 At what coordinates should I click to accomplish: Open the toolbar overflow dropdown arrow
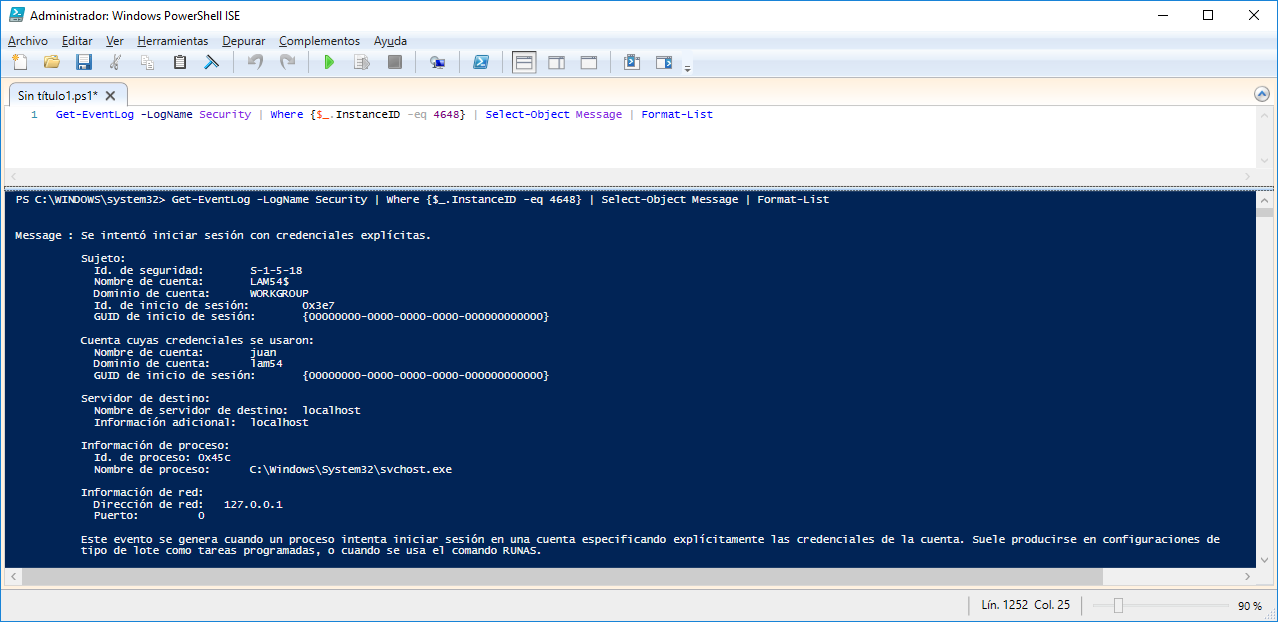click(x=687, y=66)
